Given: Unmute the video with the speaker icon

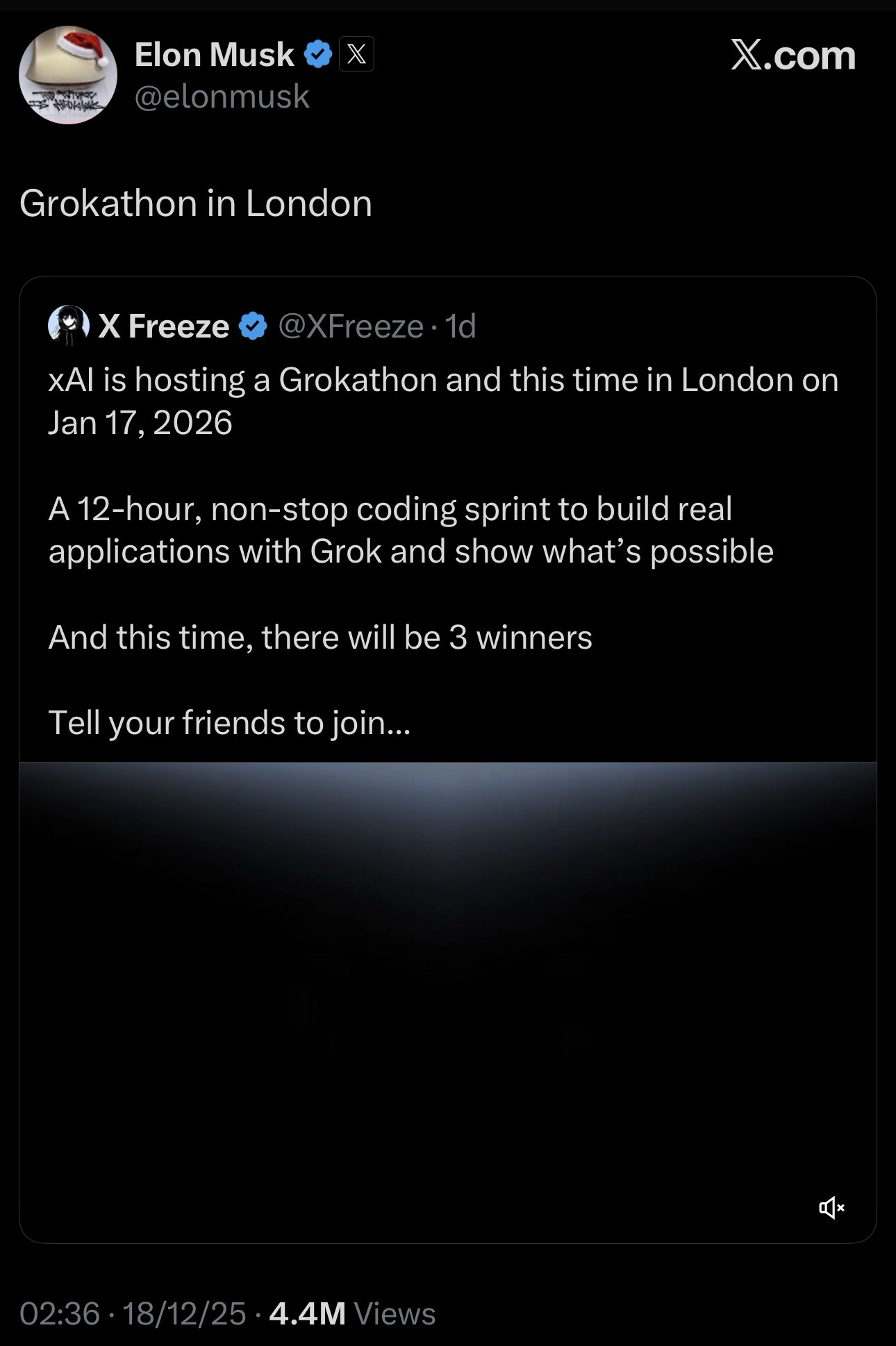Looking at the screenshot, I should pyautogui.click(x=831, y=1208).
